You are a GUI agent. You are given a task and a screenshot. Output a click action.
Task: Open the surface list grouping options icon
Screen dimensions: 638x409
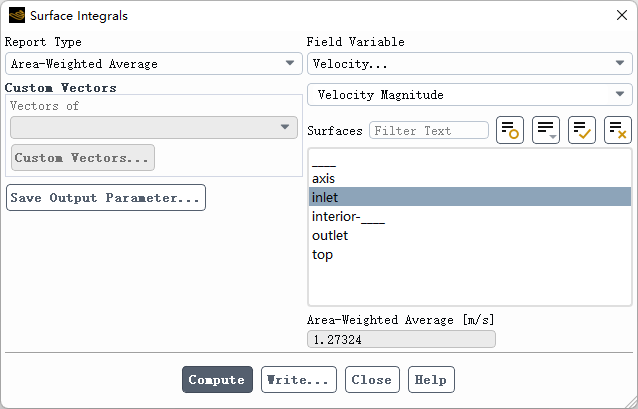546,130
